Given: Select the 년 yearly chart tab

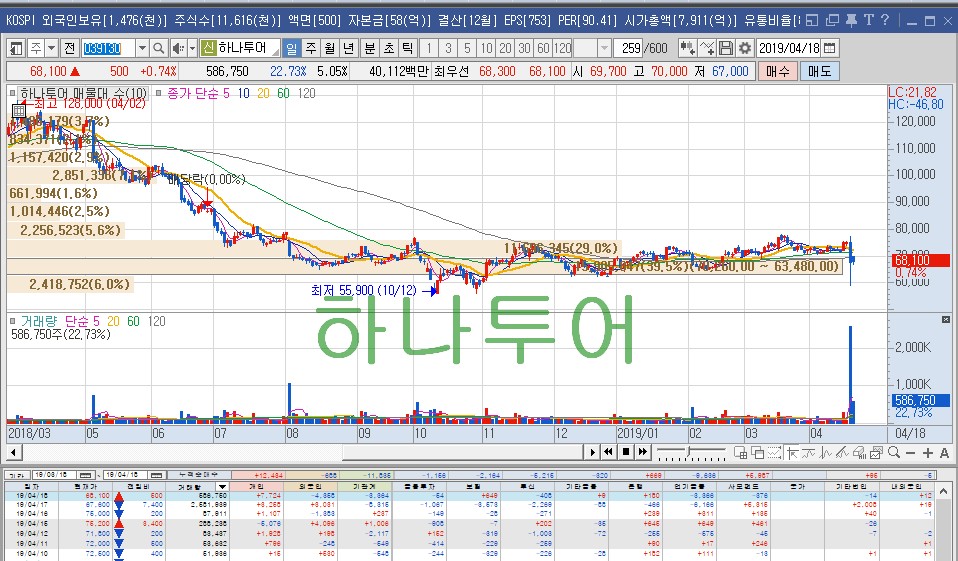Looking at the screenshot, I should 348,48.
